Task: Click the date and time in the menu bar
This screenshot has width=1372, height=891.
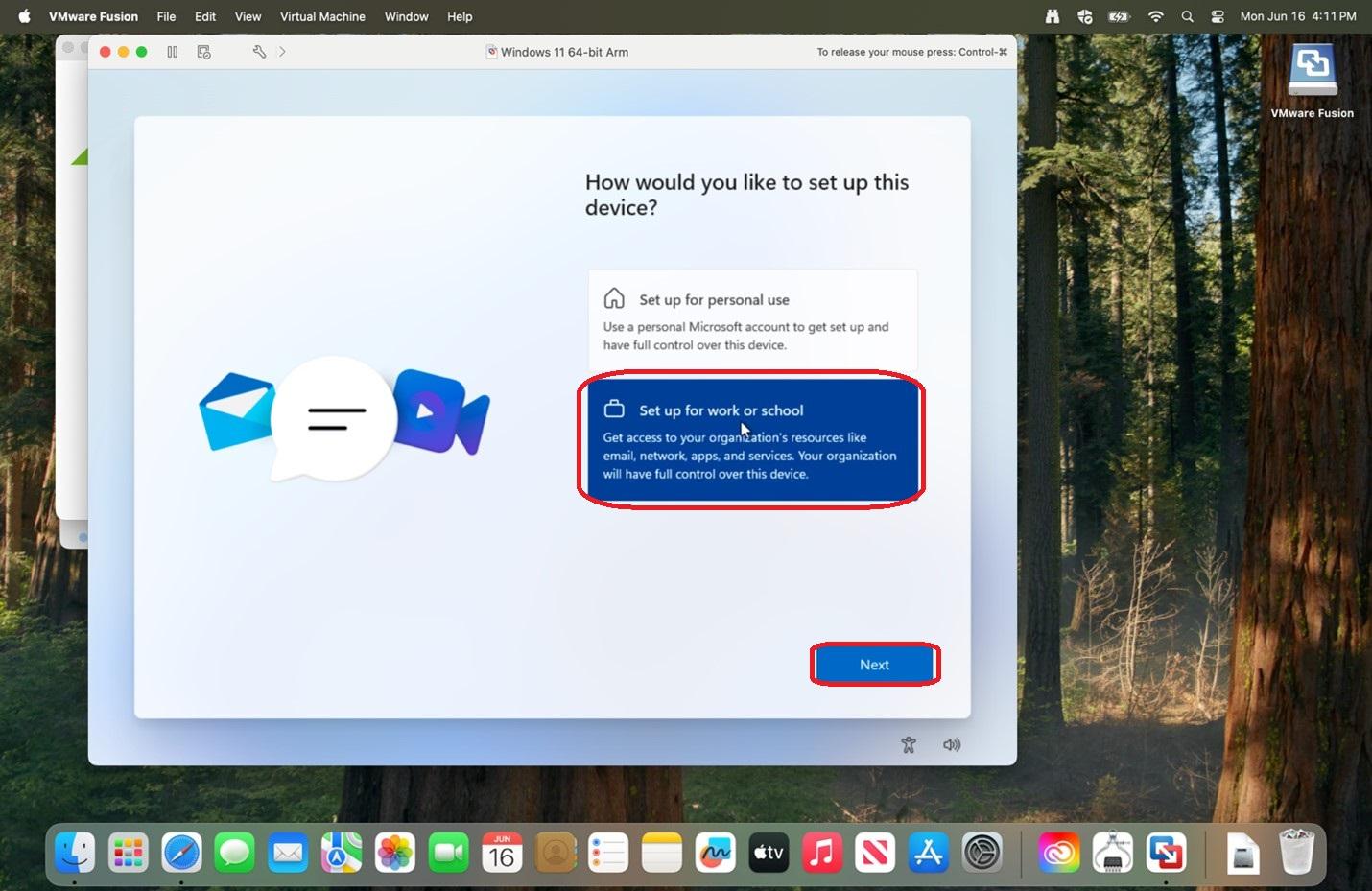Action: pyautogui.click(x=1298, y=16)
